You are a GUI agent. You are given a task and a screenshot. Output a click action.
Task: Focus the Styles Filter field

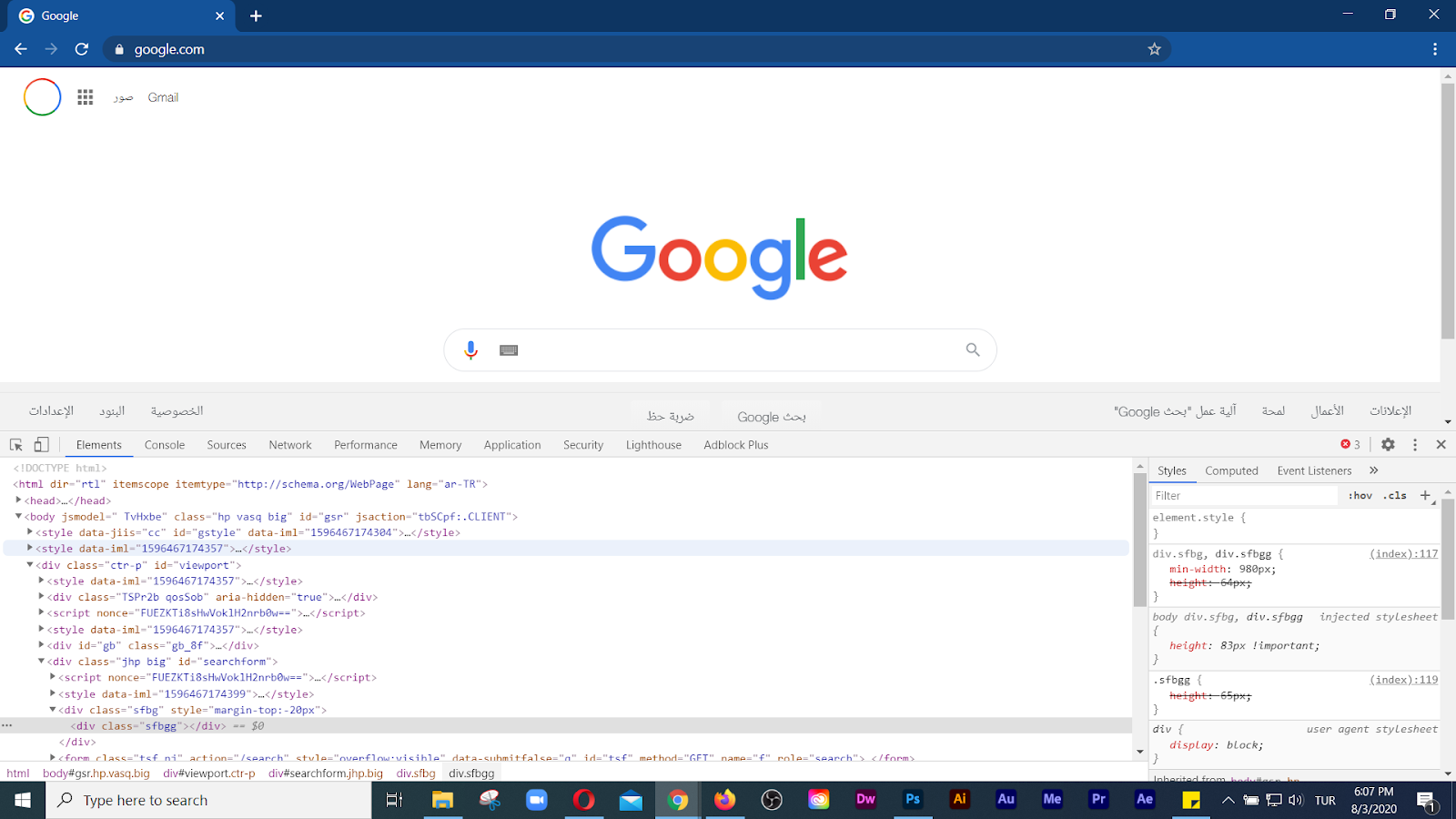pyautogui.click(x=1244, y=495)
